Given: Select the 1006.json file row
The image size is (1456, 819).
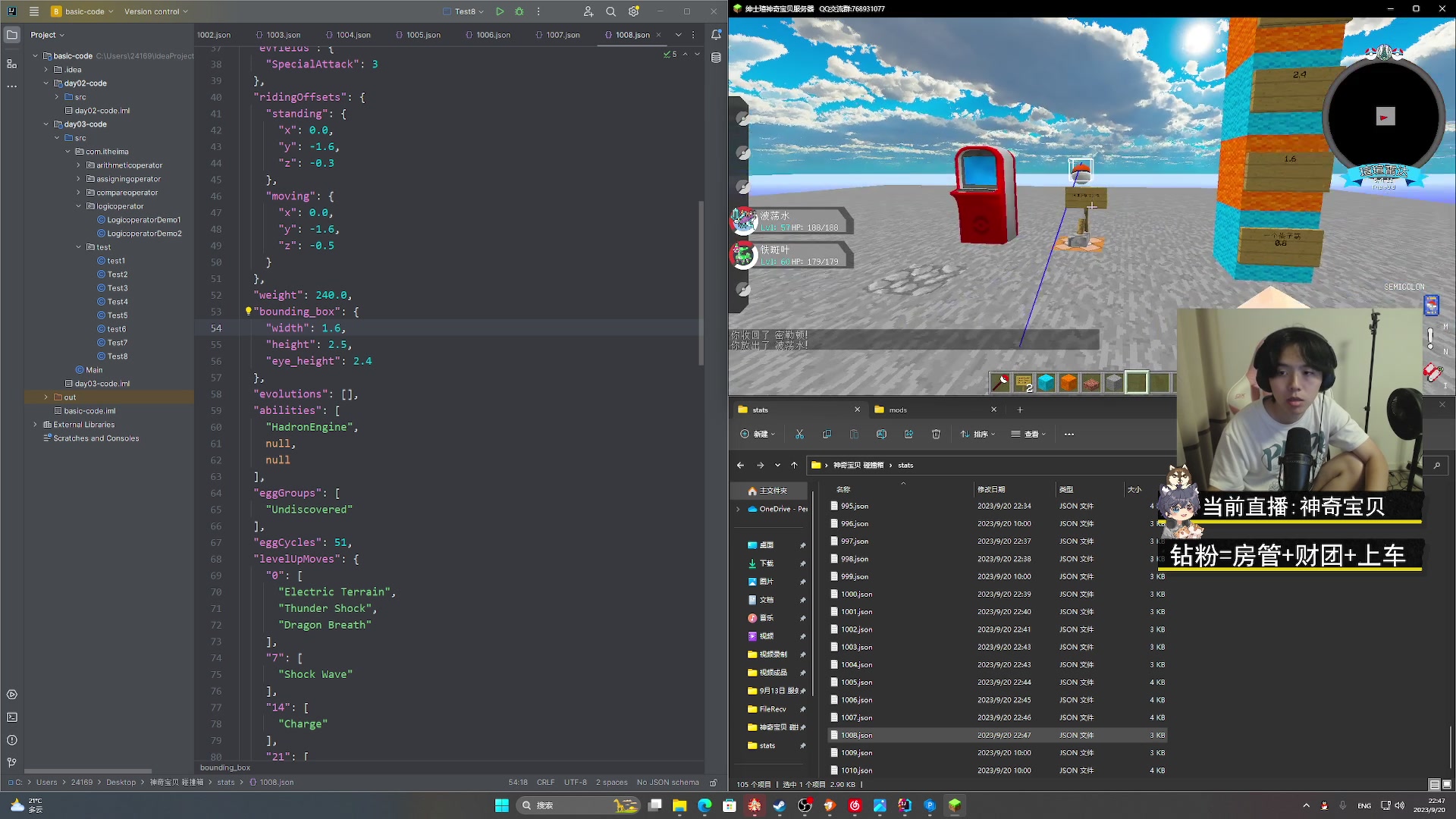Looking at the screenshot, I should click(x=856, y=700).
